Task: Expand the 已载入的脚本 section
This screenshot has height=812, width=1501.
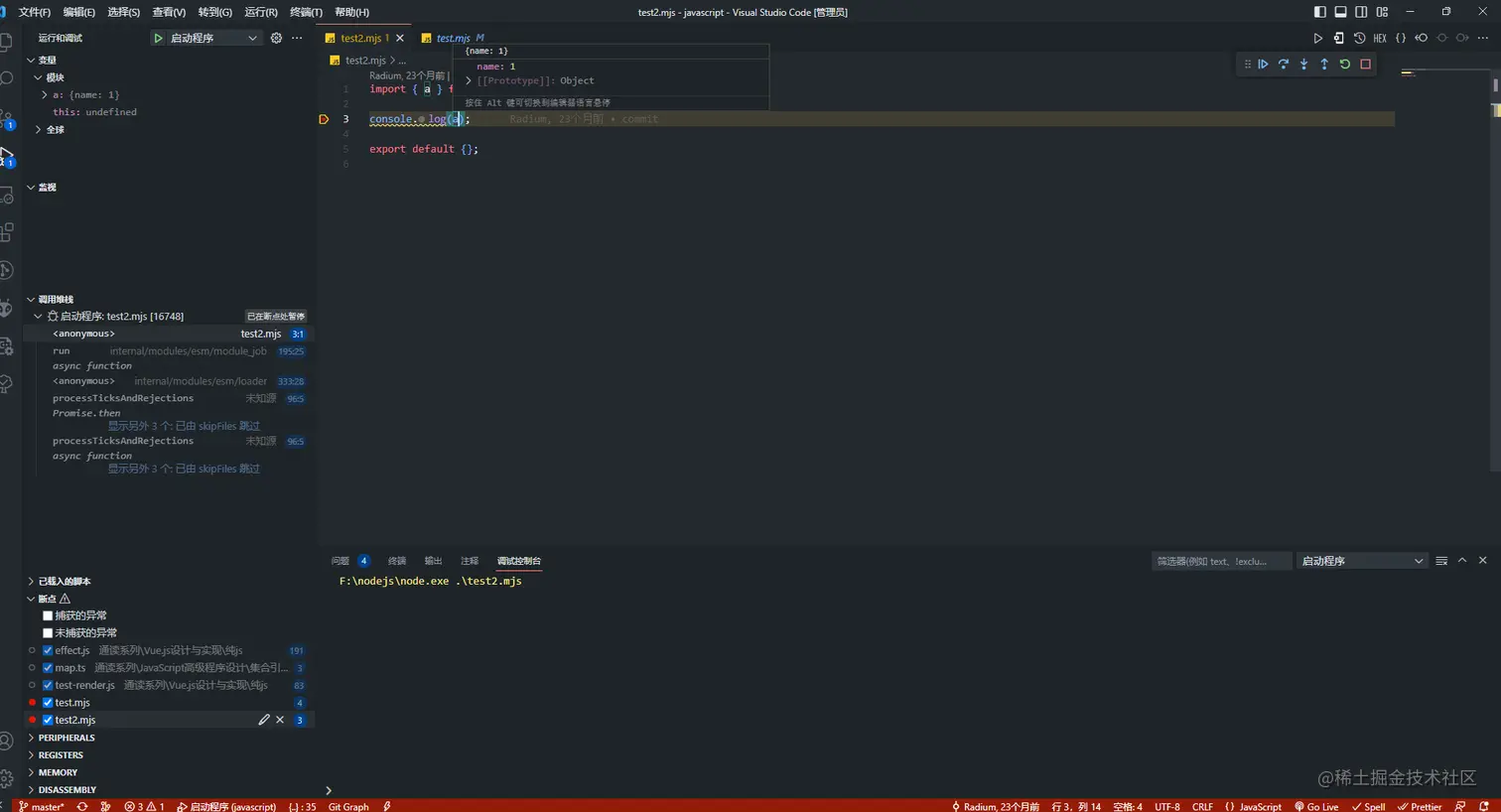Action: tap(31, 582)
